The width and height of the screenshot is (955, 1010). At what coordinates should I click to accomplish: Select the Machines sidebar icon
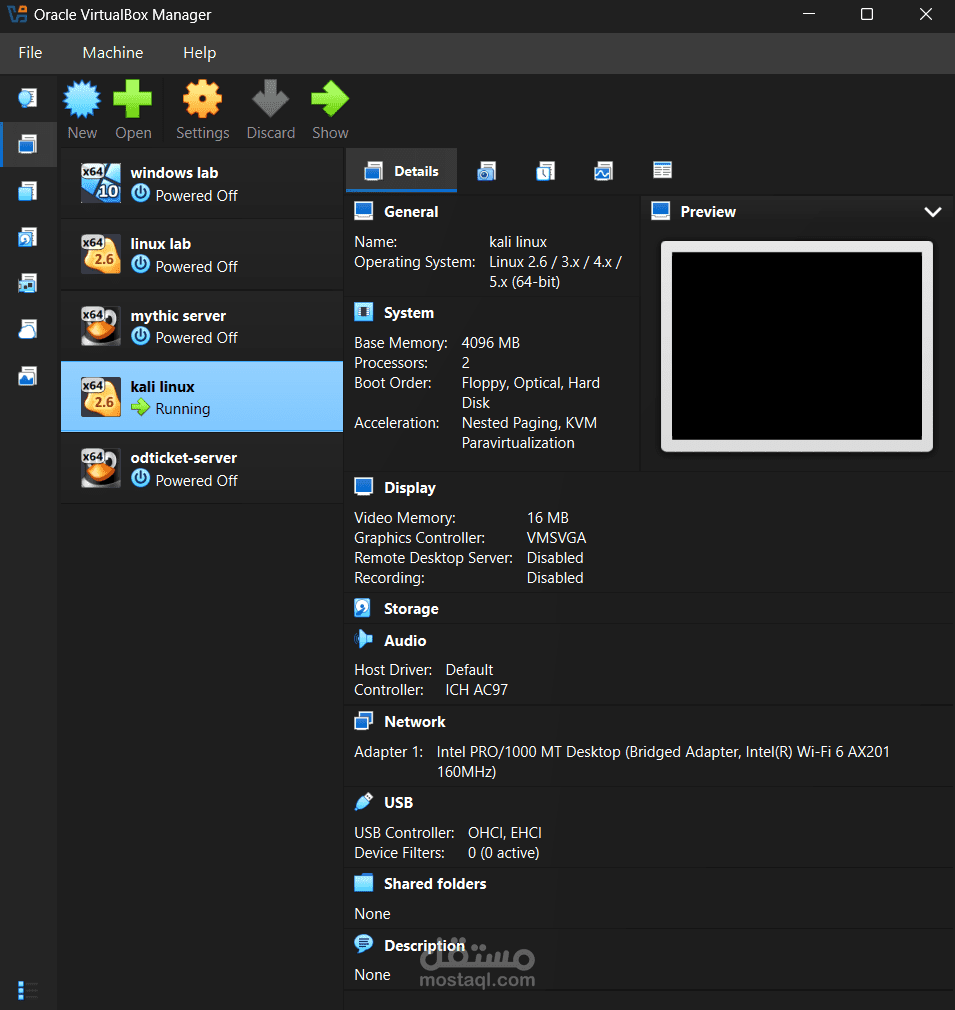(27, 144)
